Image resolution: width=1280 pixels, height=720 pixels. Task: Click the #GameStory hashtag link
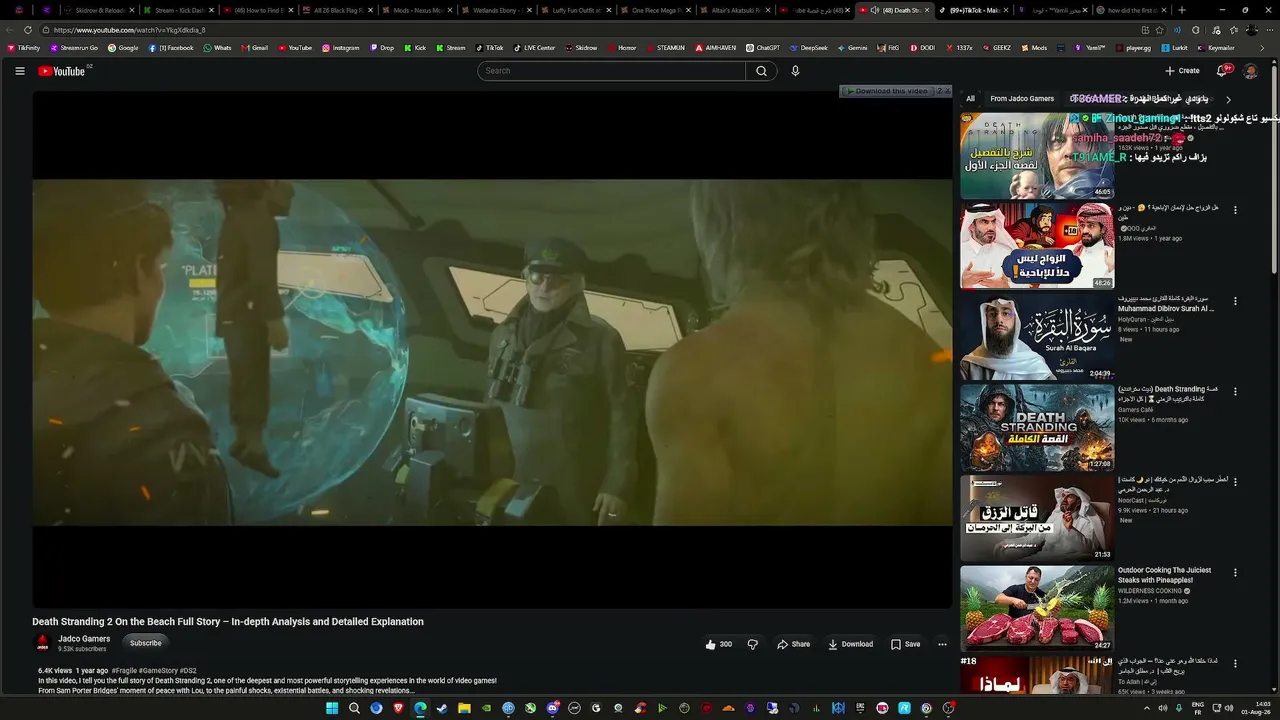pyautogui.click(x=159, y=671)
